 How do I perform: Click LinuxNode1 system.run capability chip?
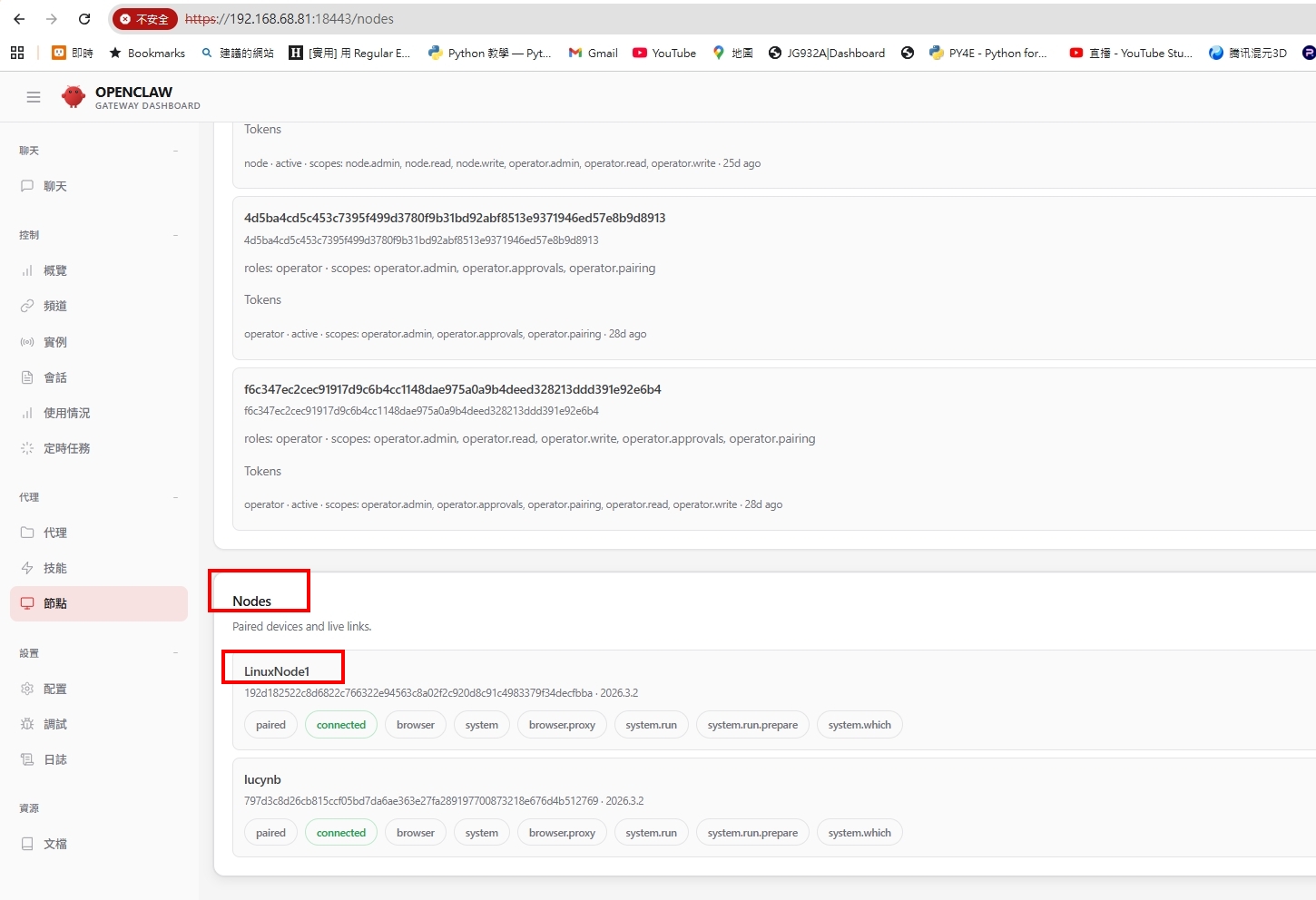click(651, 725)
